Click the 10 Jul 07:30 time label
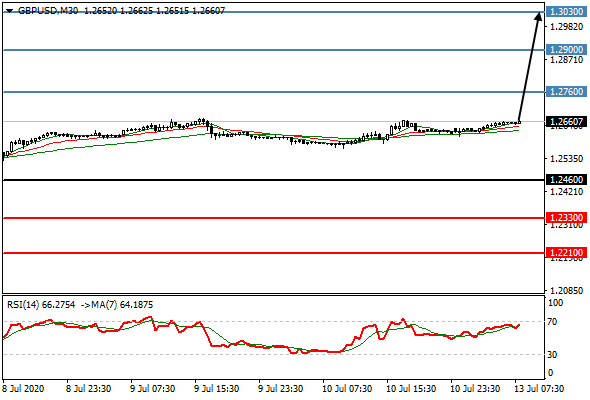This screenshot has height=400, width=590. pyautogui.click(x=347, y=389)
